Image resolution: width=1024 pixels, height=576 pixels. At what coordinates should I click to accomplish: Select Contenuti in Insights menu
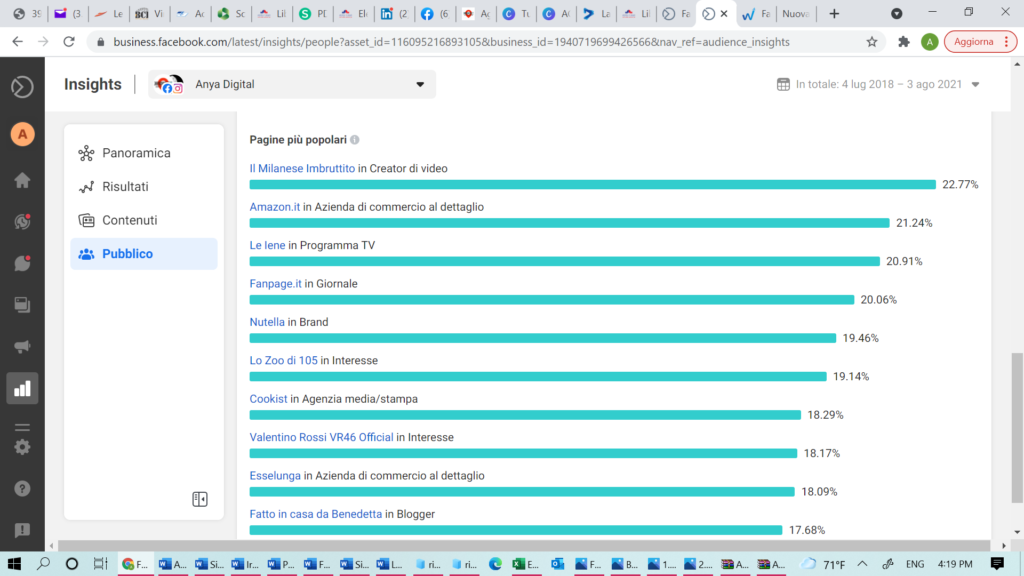coord(144,220)
